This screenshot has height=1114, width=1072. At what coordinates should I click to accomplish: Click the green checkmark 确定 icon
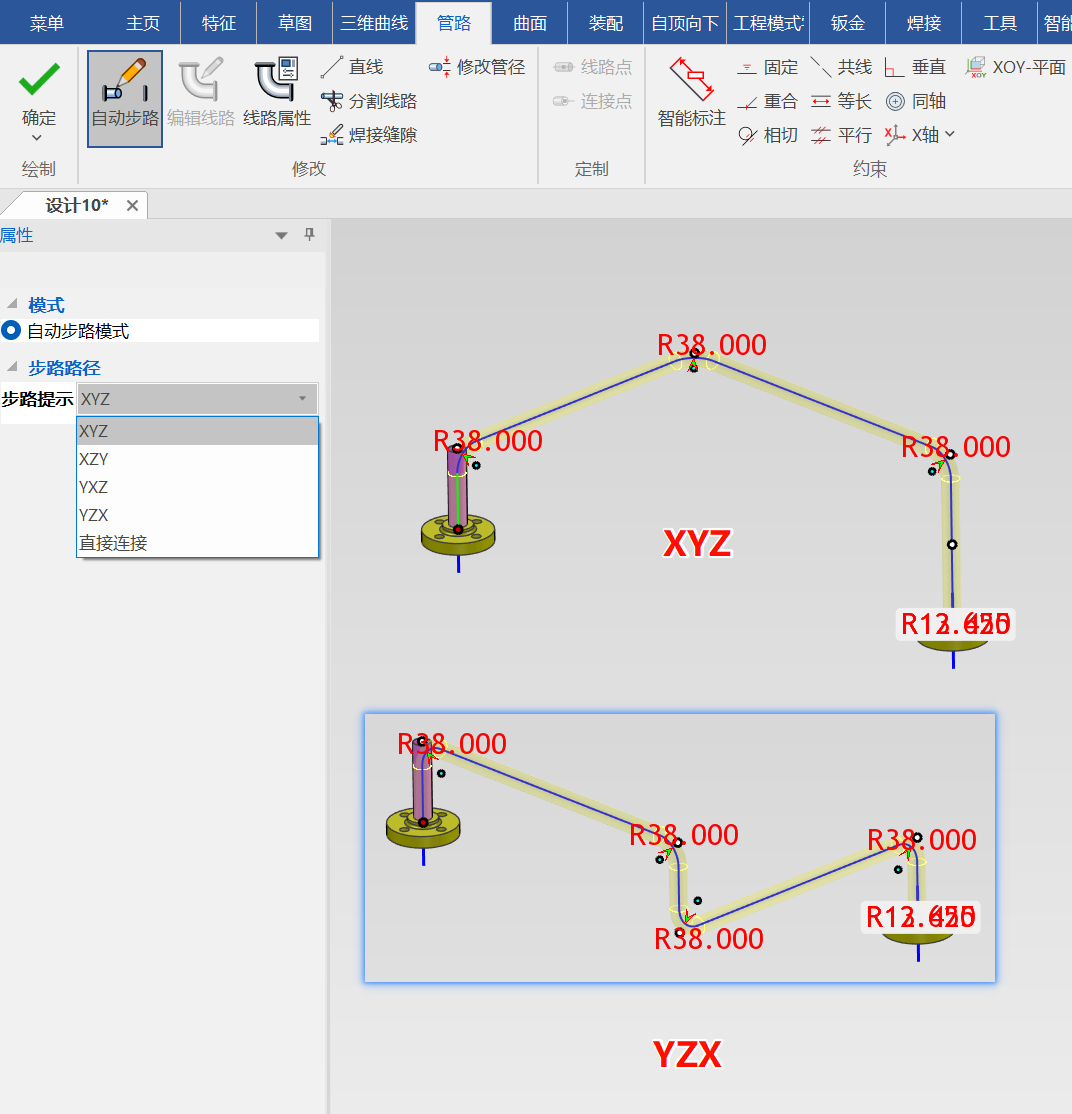[x=39, y=80]
